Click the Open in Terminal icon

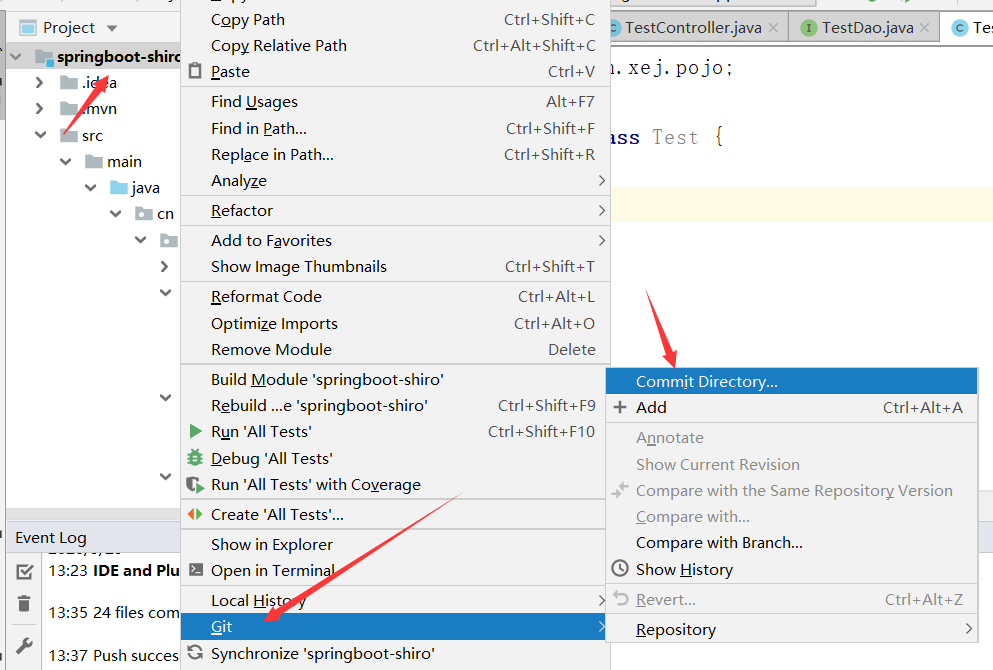point(196,570)
